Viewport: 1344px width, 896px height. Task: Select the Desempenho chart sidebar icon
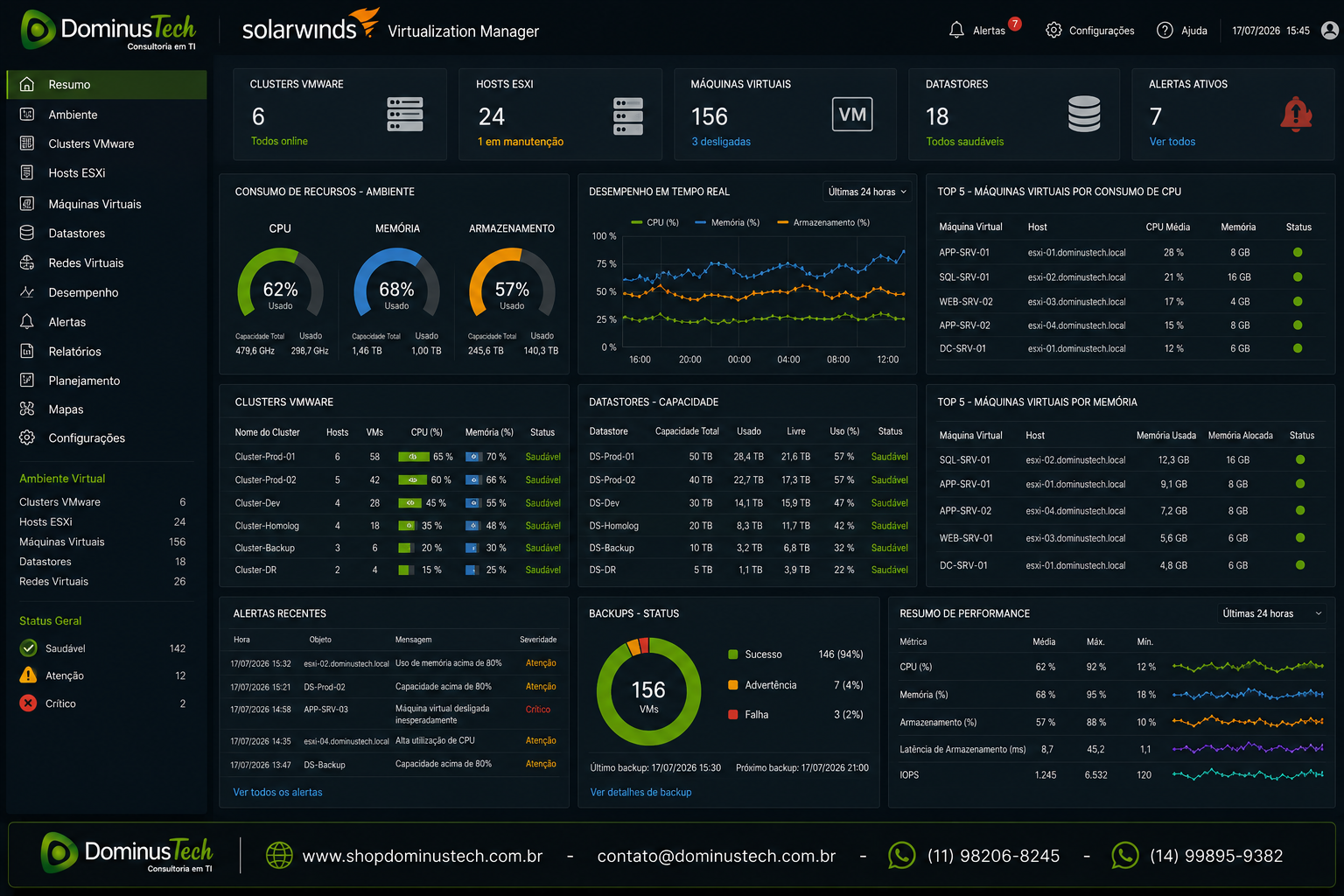(x=27, y=292)
